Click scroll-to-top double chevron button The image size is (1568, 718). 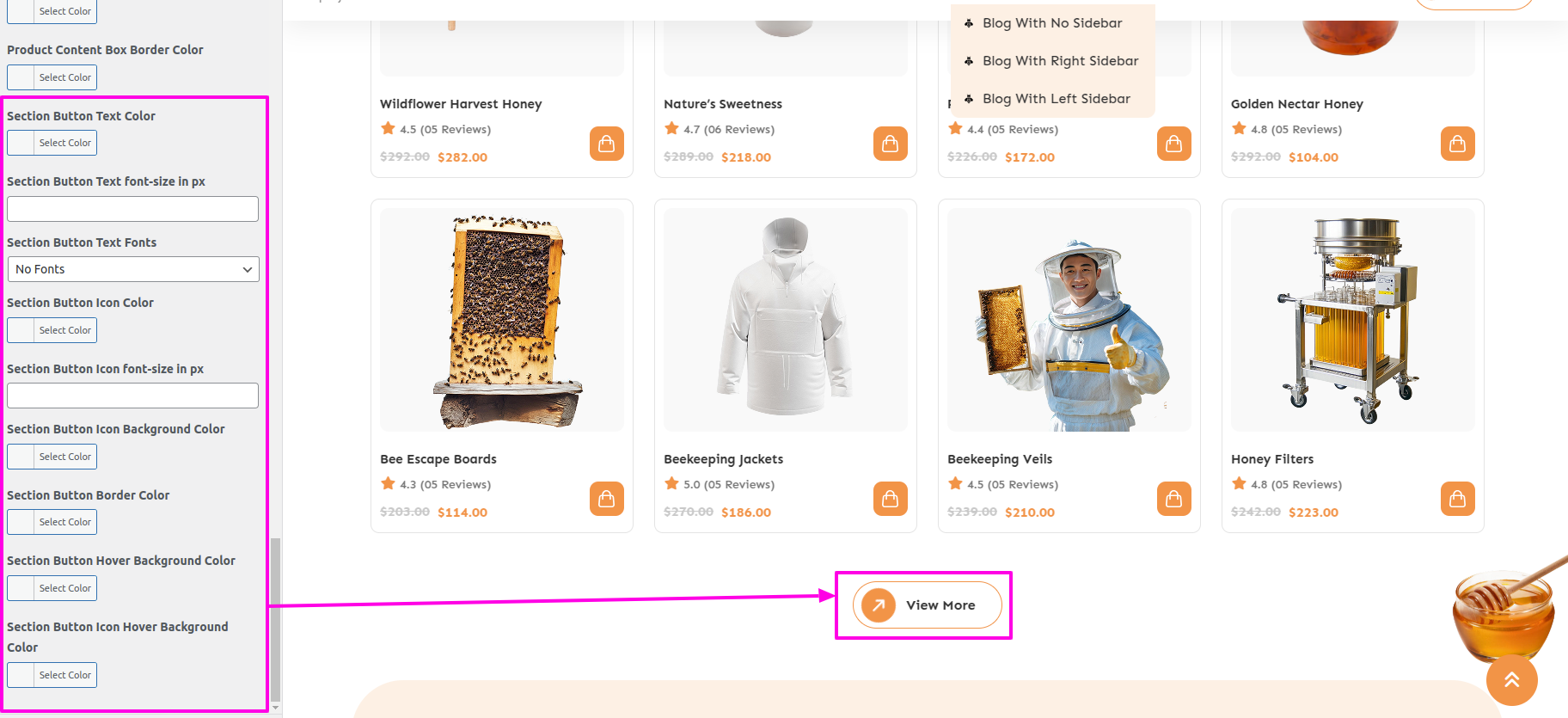click(x=1511, y=680)
